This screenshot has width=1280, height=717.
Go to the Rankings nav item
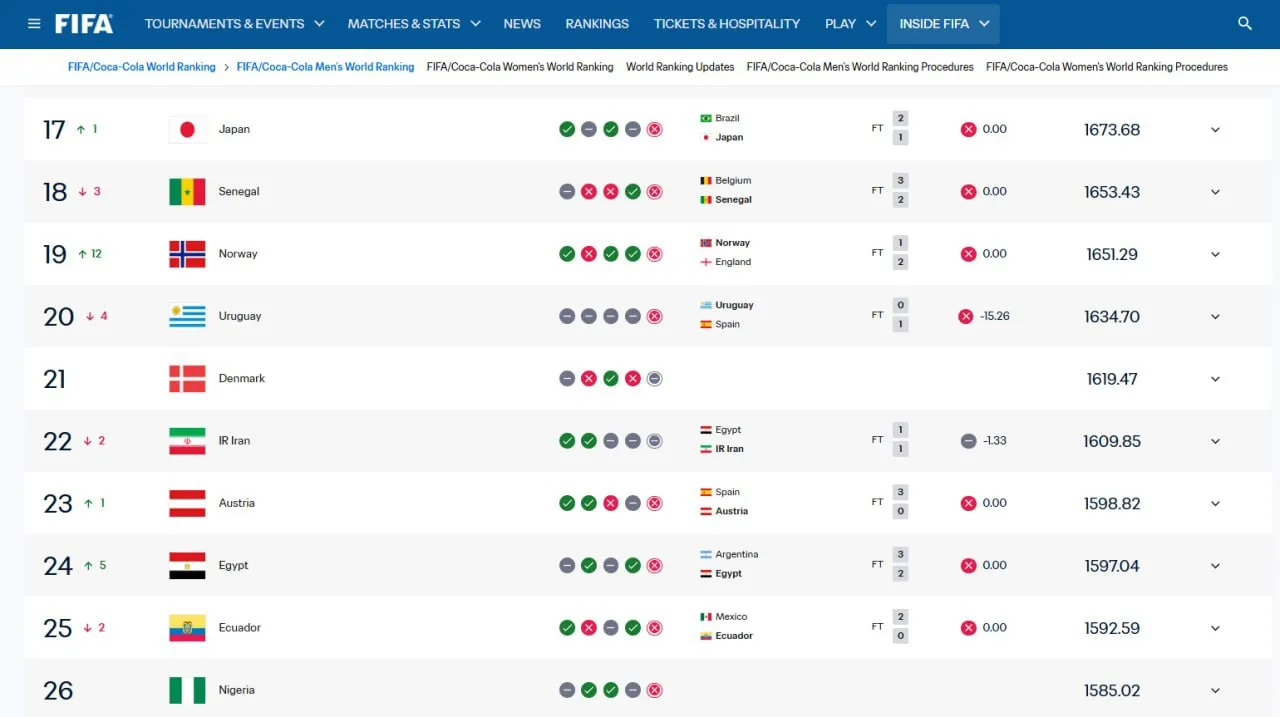[597, 24]
